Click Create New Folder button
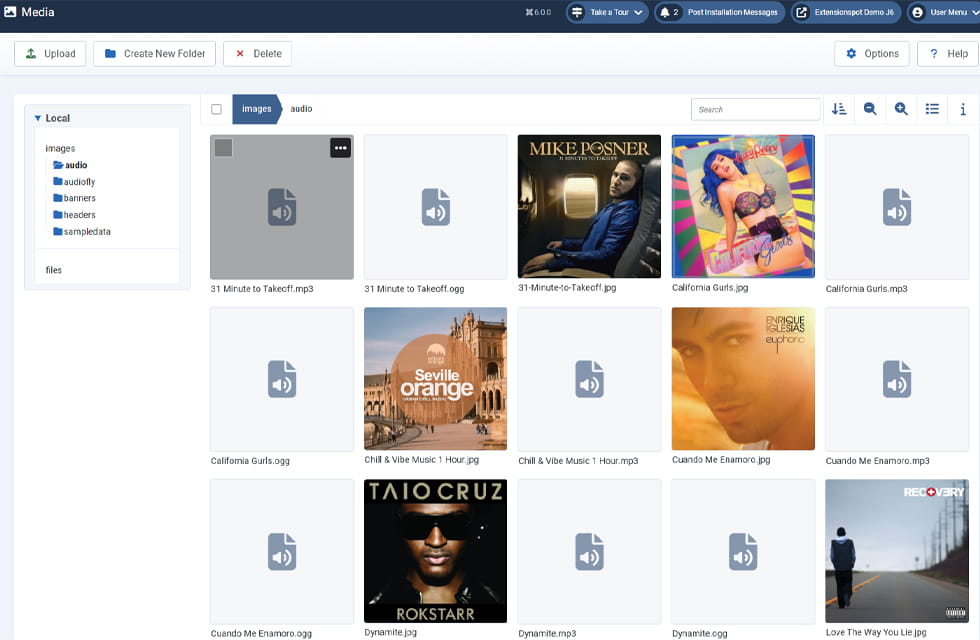The height and width of the screenshot is (640, 980). [x=154, y=54]
